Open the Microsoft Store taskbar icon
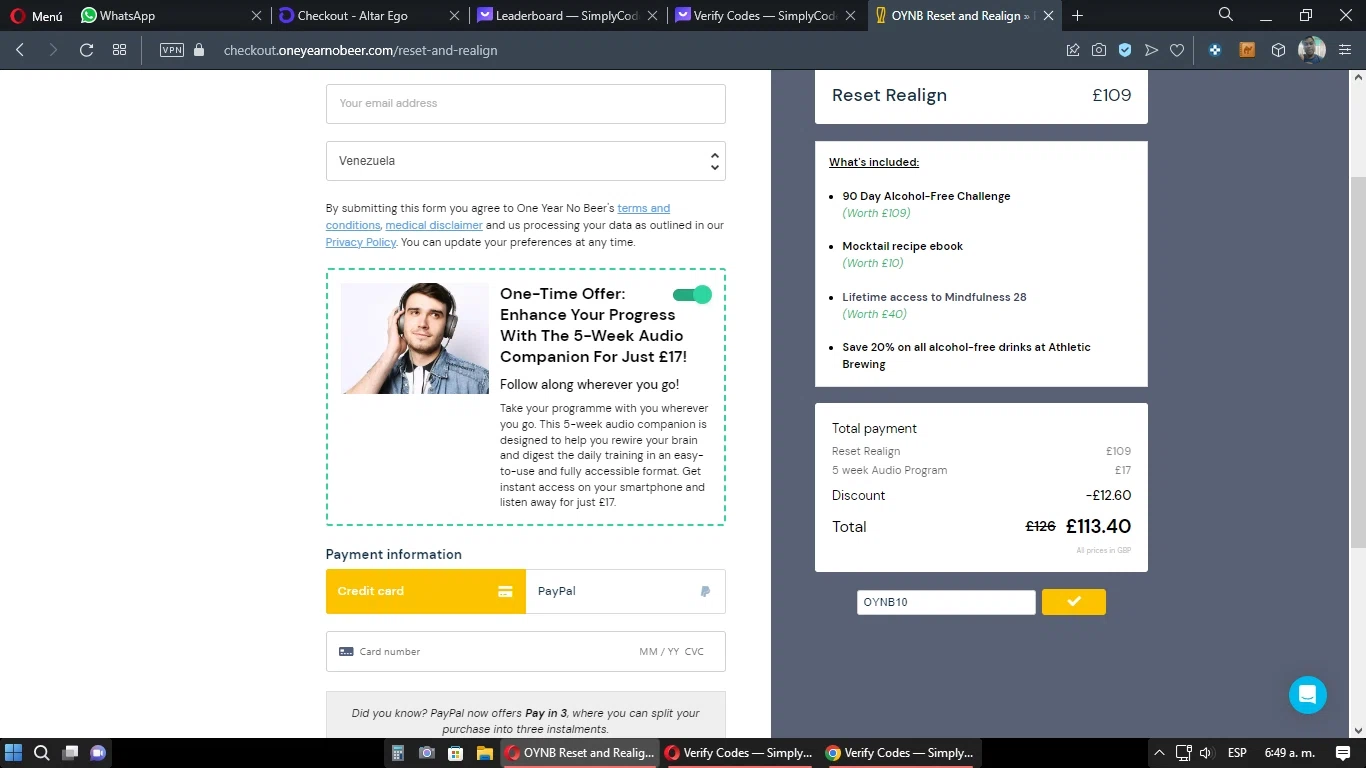 tap(455, 753)
